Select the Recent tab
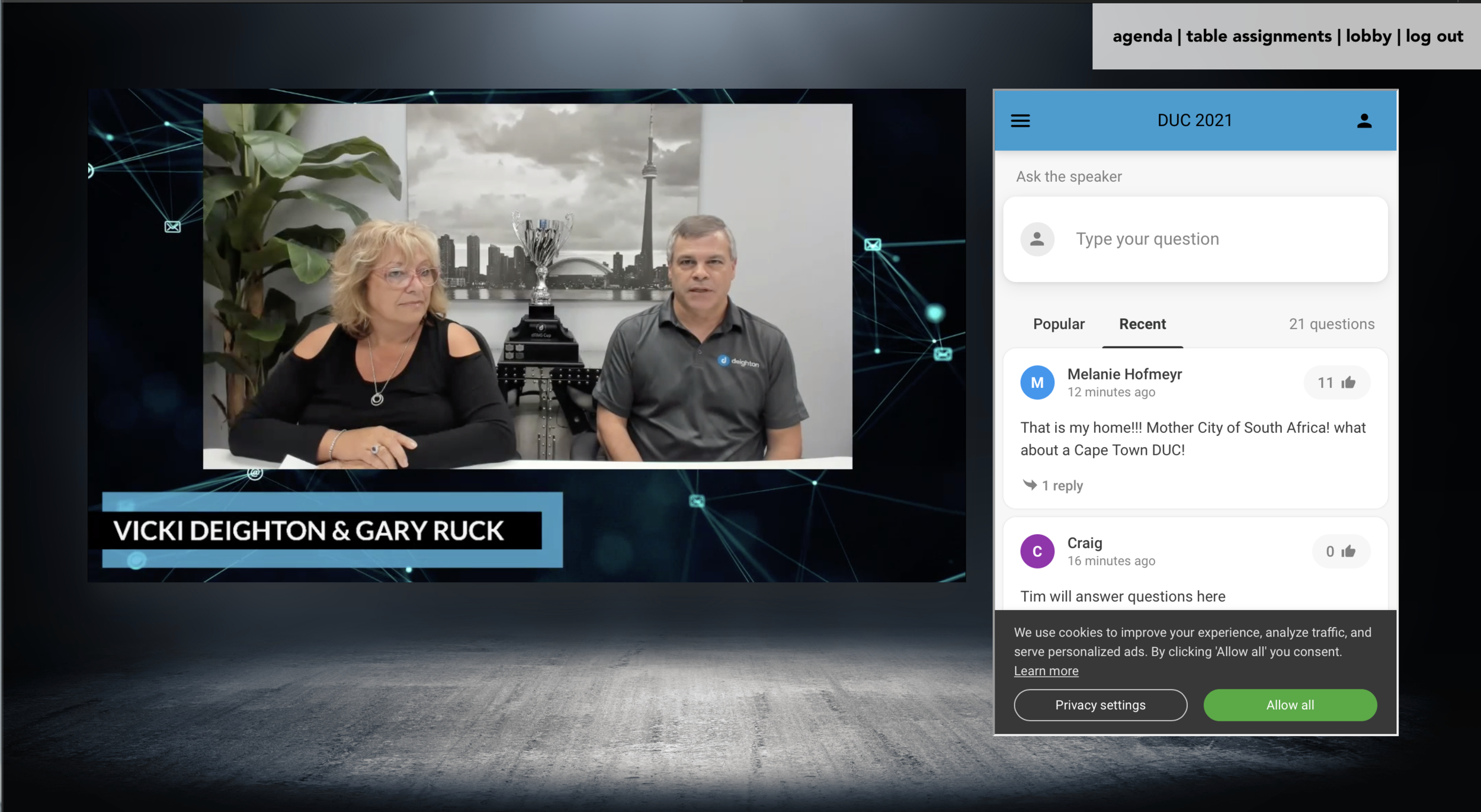Image resolution: width=1481 pixels, height=812 pixels. [x=1142, y=324]
